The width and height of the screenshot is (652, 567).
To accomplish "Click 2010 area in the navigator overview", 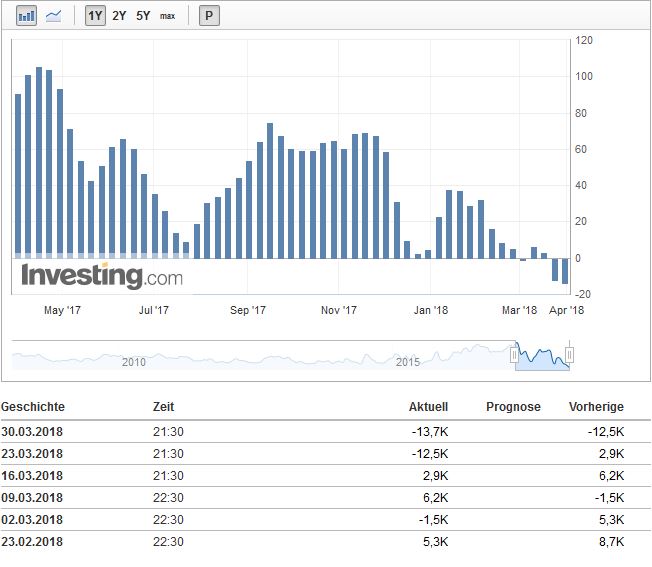I will tap(133, 360).
